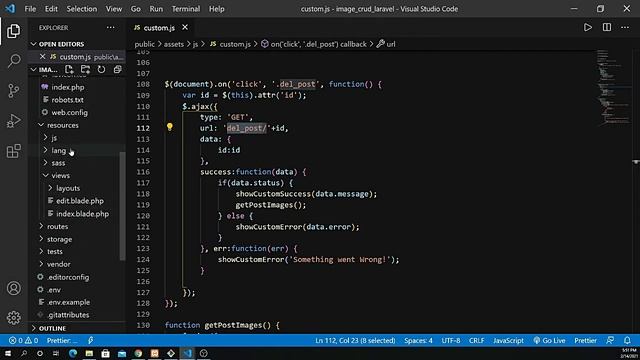
Task: Open edit.blade.php file
Action: (80, 201)
